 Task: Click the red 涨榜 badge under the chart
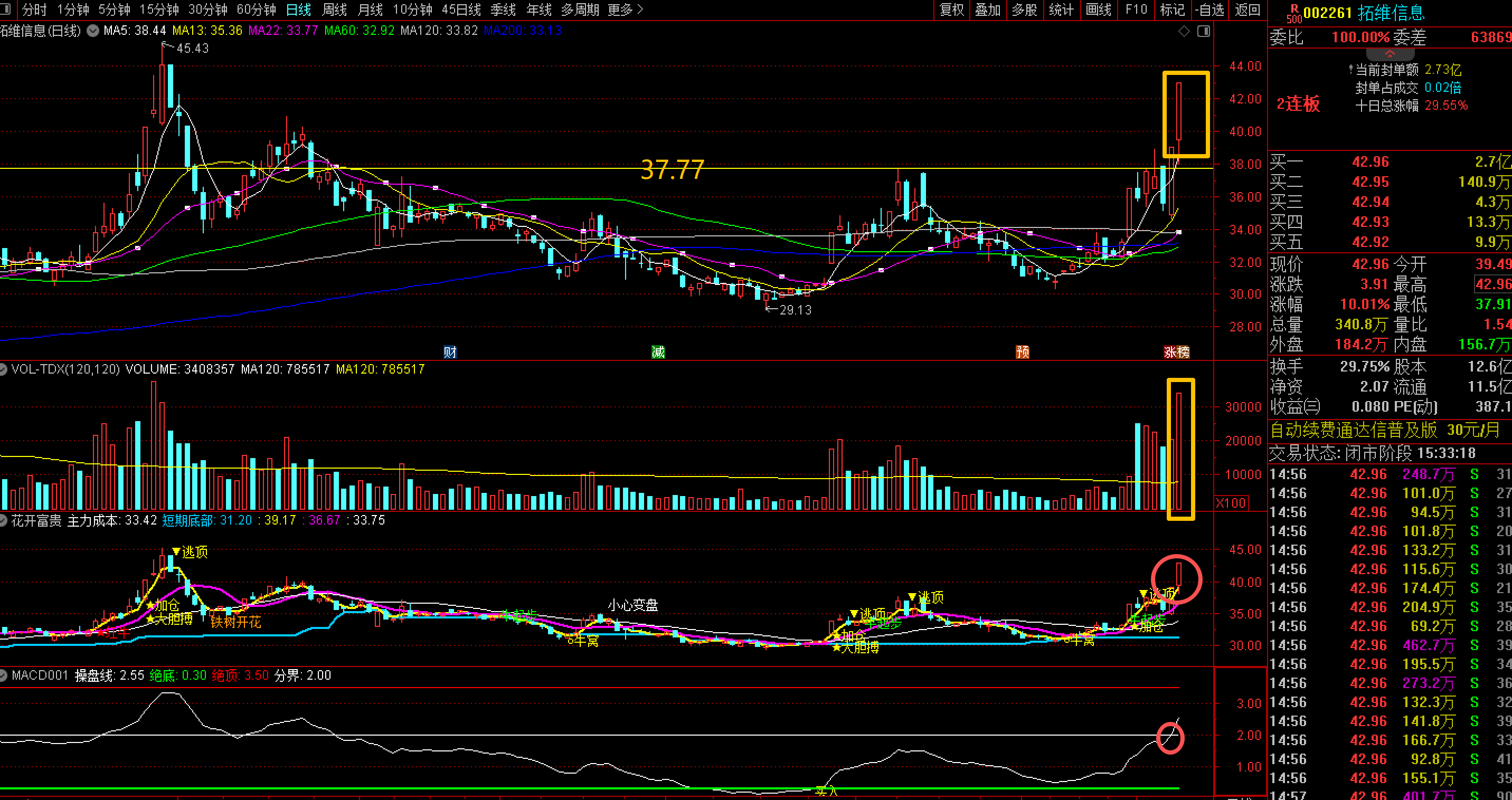coord(1176,352)
